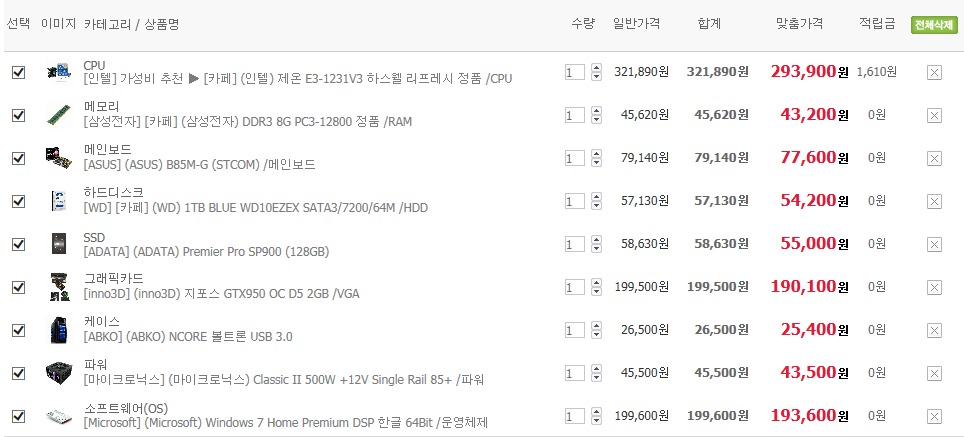Viewport: 964px width, 437px height.
Task: Delete the 메인보드 row via X icon
Action: pyautogui.click(x=934, y=159)
